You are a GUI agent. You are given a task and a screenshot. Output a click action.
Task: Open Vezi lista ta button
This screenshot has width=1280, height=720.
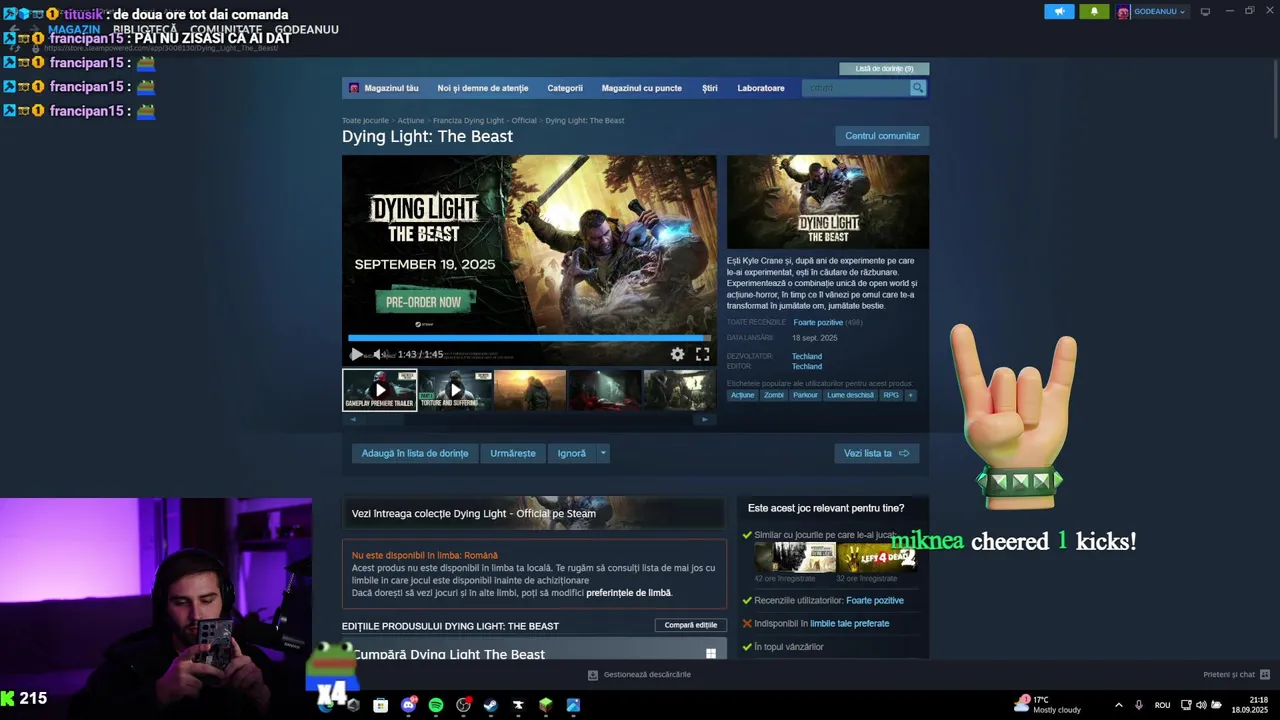click(876, 453)
